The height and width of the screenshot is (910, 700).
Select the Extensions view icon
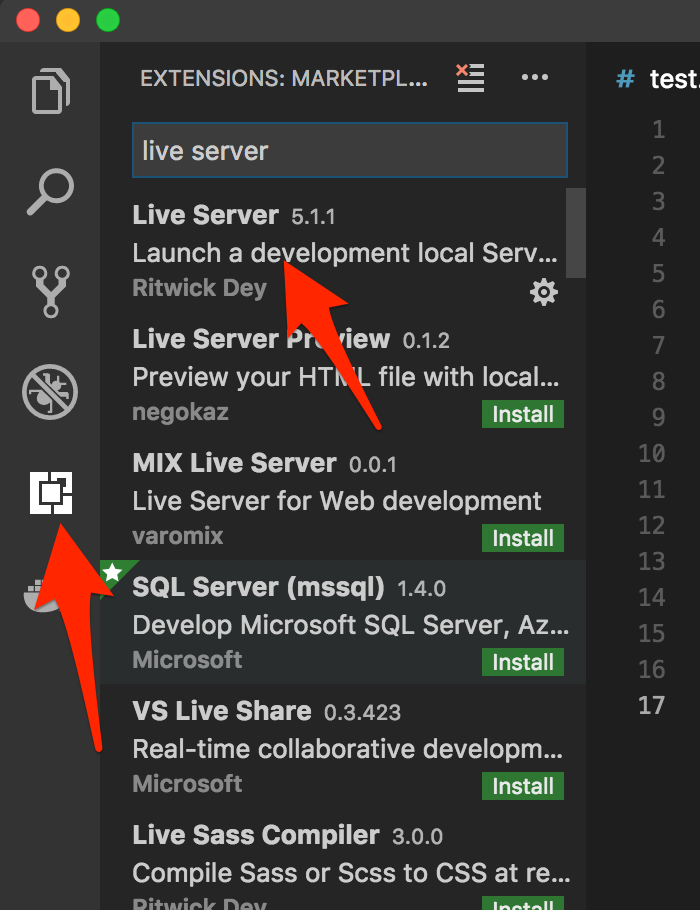(51, 493)
